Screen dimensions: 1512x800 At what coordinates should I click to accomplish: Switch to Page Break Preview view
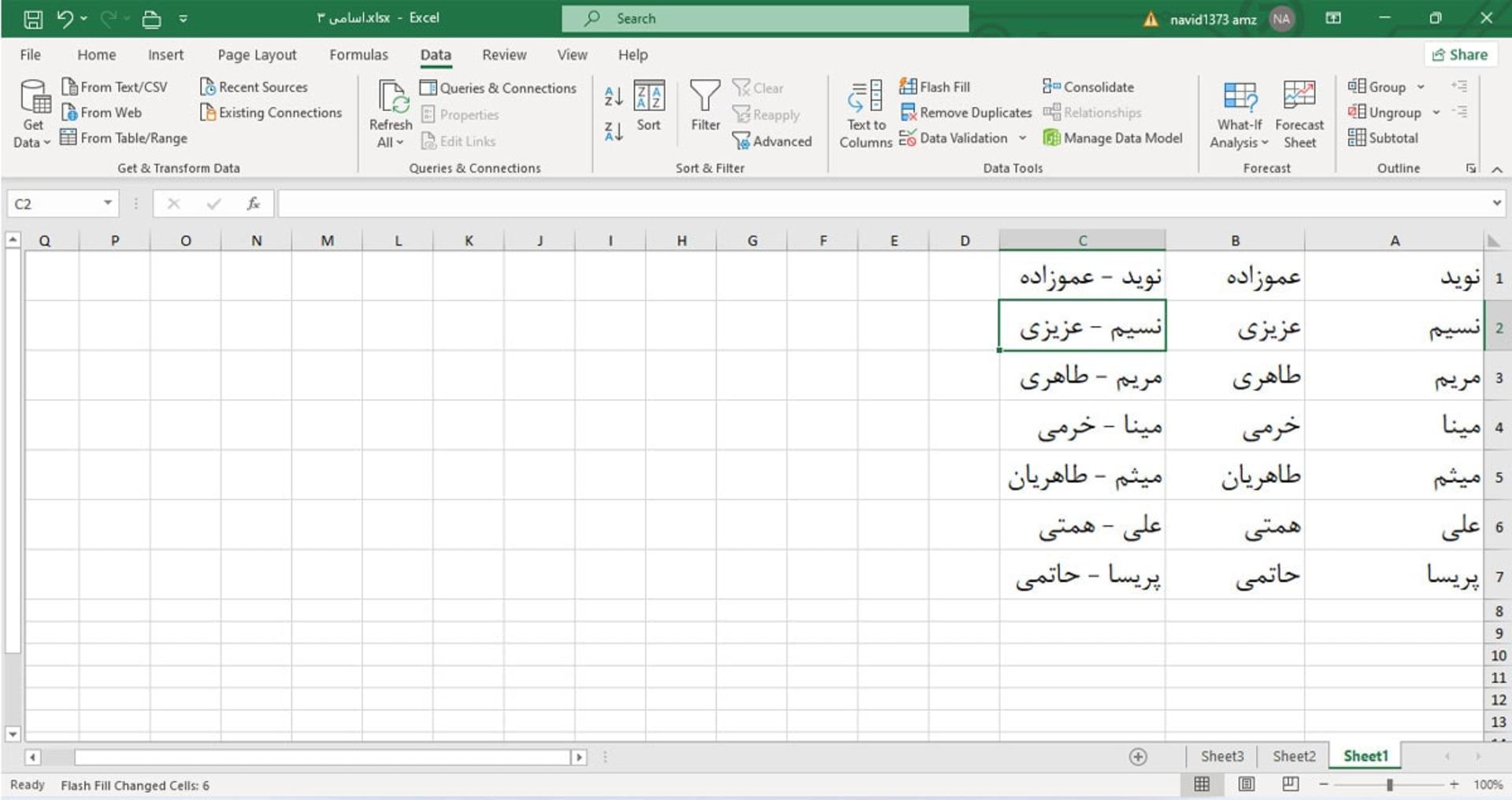tap(1290, 784)
